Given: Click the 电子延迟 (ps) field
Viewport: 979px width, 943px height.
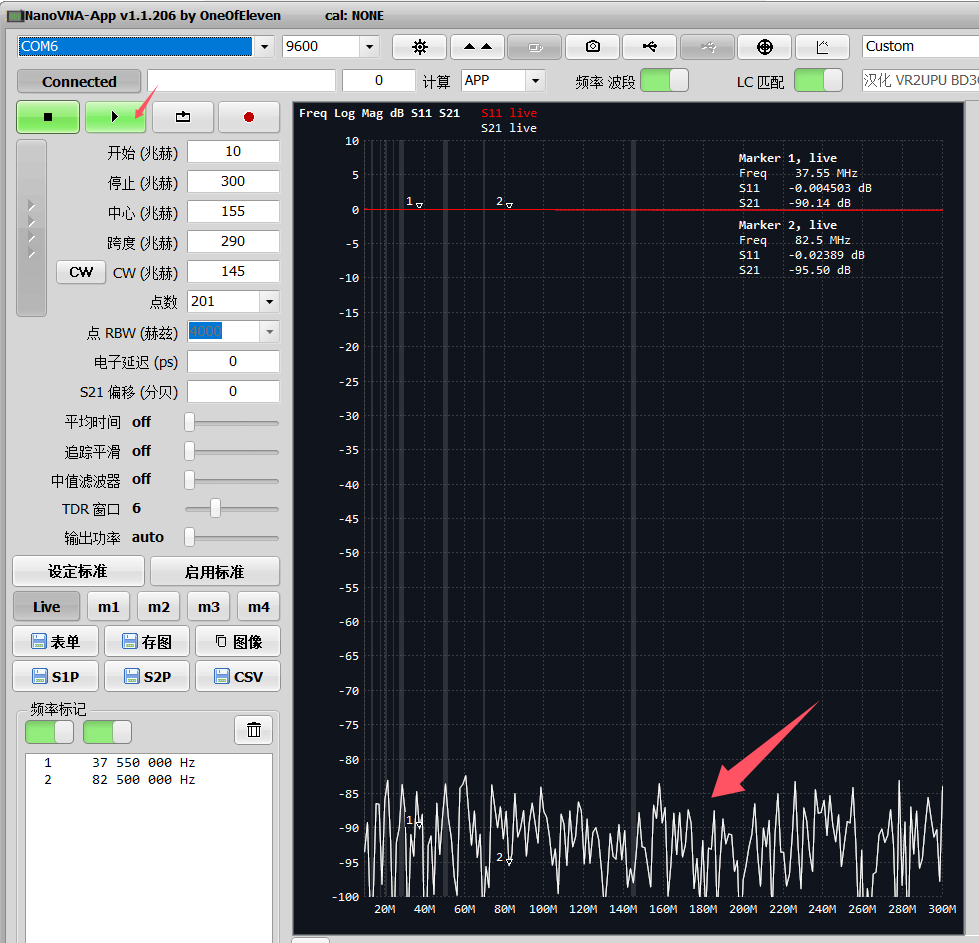Looking at the screenshot, I should coord(233,362).
